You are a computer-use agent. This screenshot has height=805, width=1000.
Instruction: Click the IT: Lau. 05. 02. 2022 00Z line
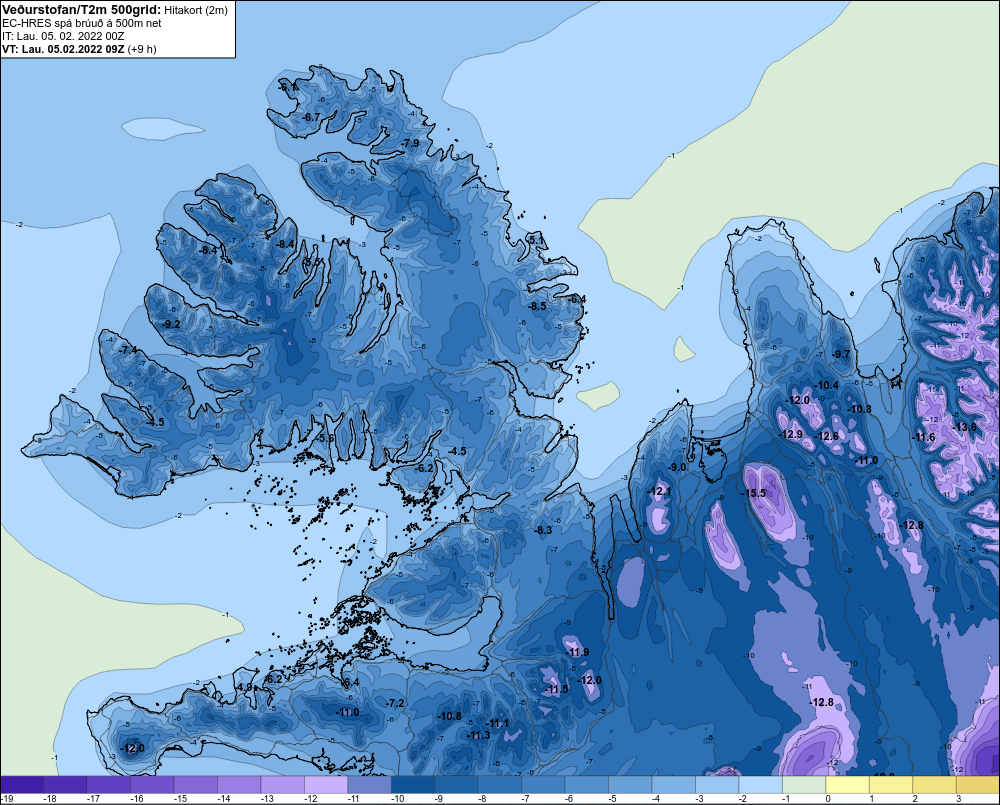click(63, 36)
